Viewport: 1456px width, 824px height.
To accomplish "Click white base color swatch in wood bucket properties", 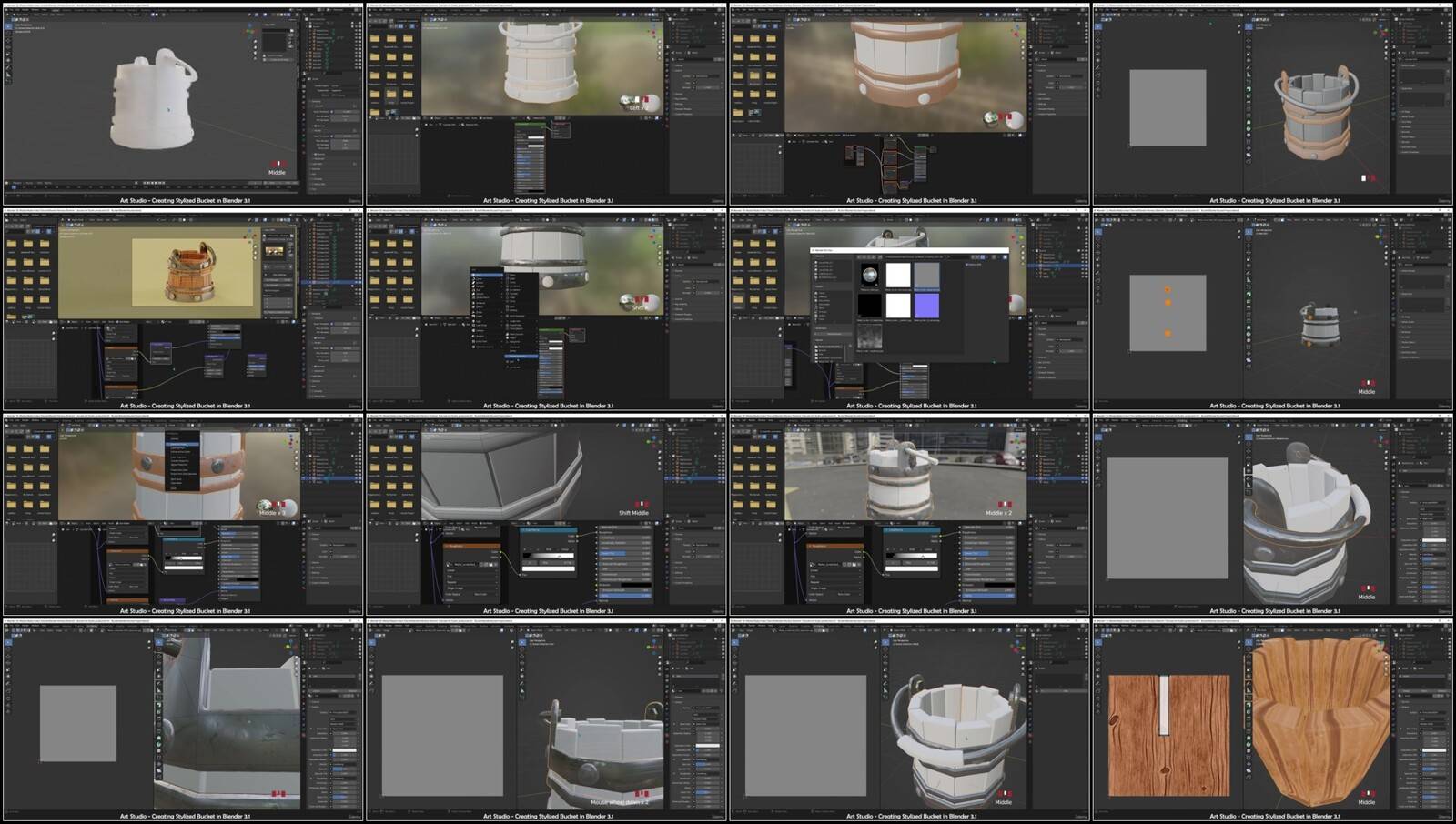I will [x=1433, y=749].
